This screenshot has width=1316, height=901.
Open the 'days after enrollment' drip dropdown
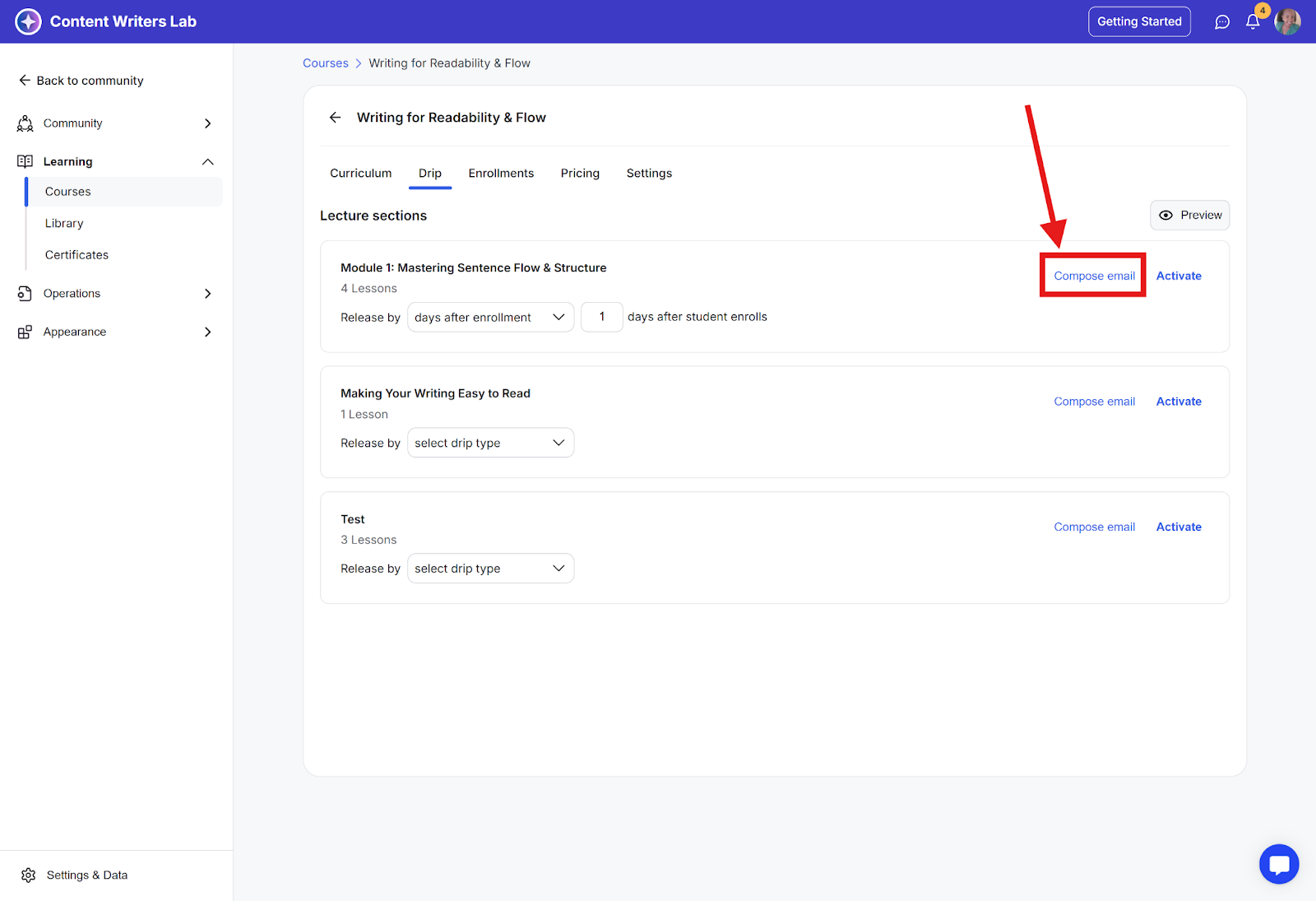pyautogui.click(x=490, y=318)
